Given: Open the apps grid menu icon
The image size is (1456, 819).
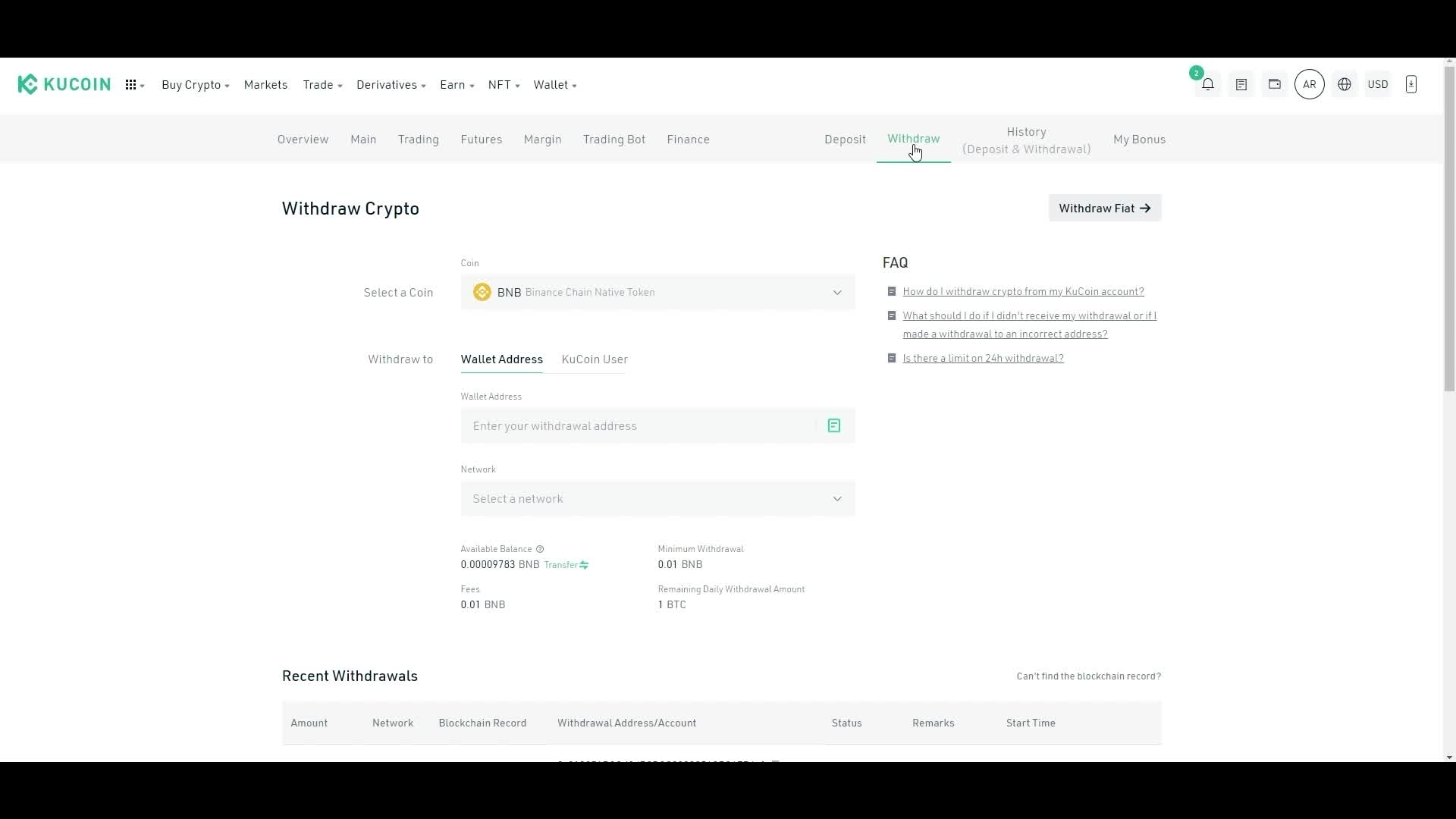Looking at the screenshot, I should click(131, 85).
